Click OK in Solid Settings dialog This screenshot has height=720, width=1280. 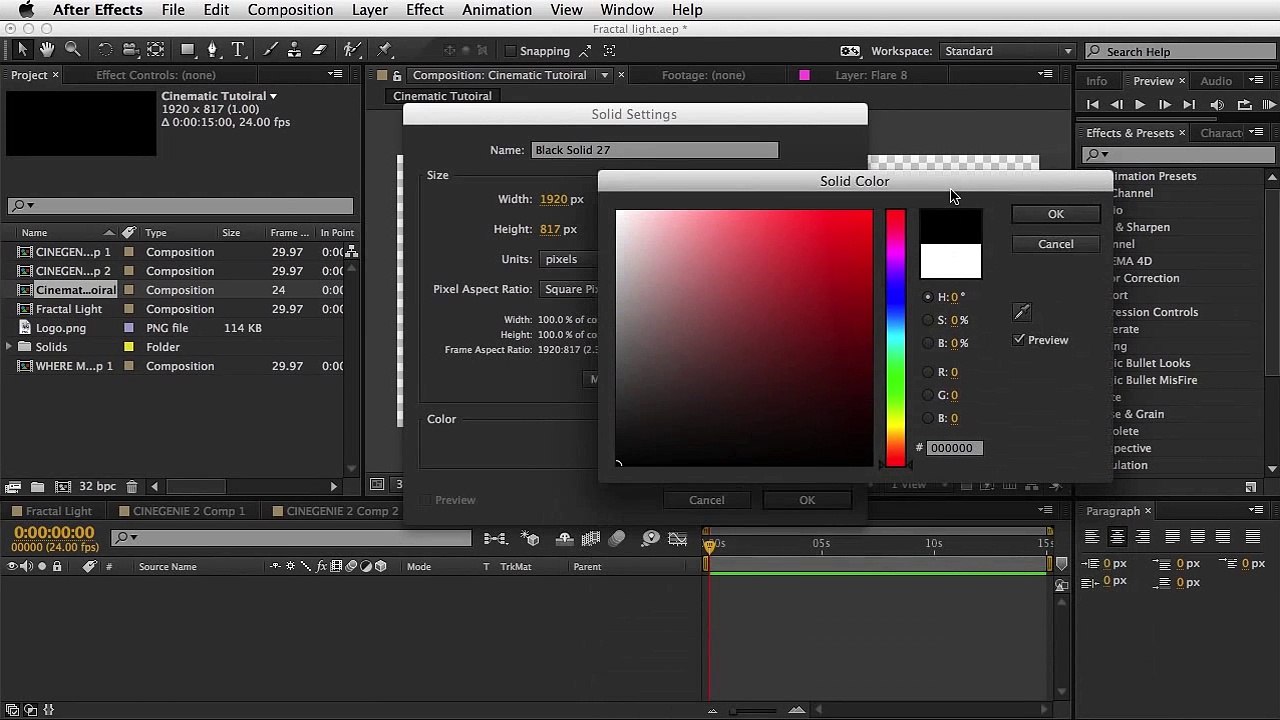coord(807,500)
